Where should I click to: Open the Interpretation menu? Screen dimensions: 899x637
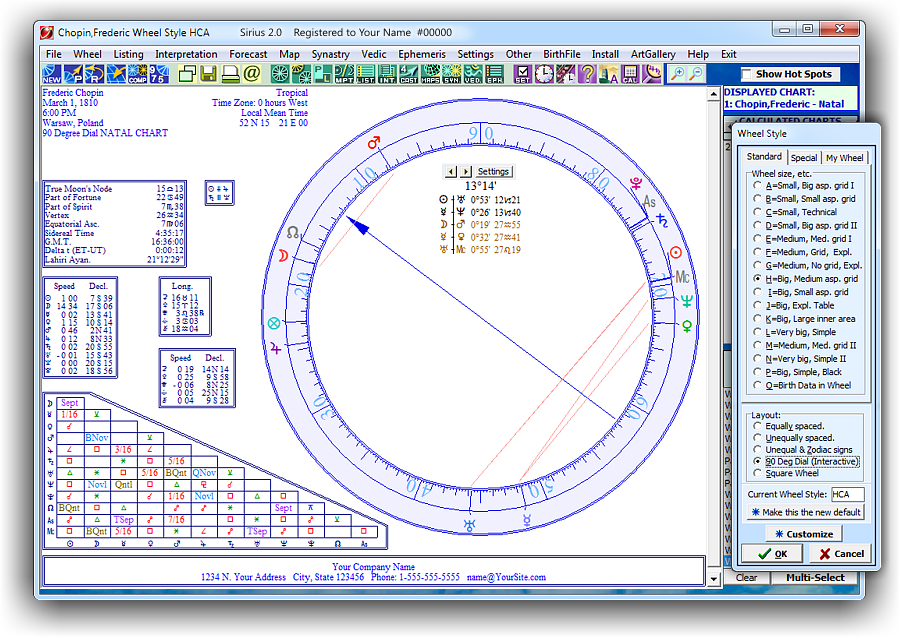186,54
